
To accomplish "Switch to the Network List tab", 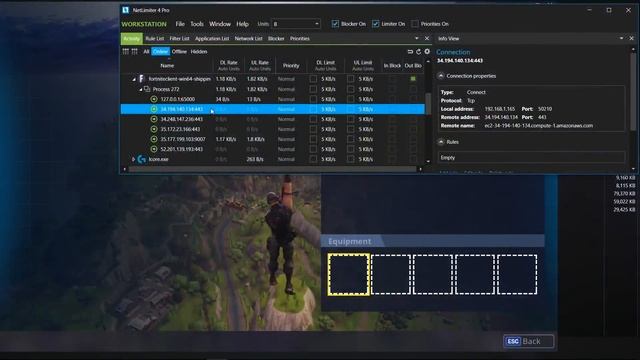I will click(x=248, y=38).
